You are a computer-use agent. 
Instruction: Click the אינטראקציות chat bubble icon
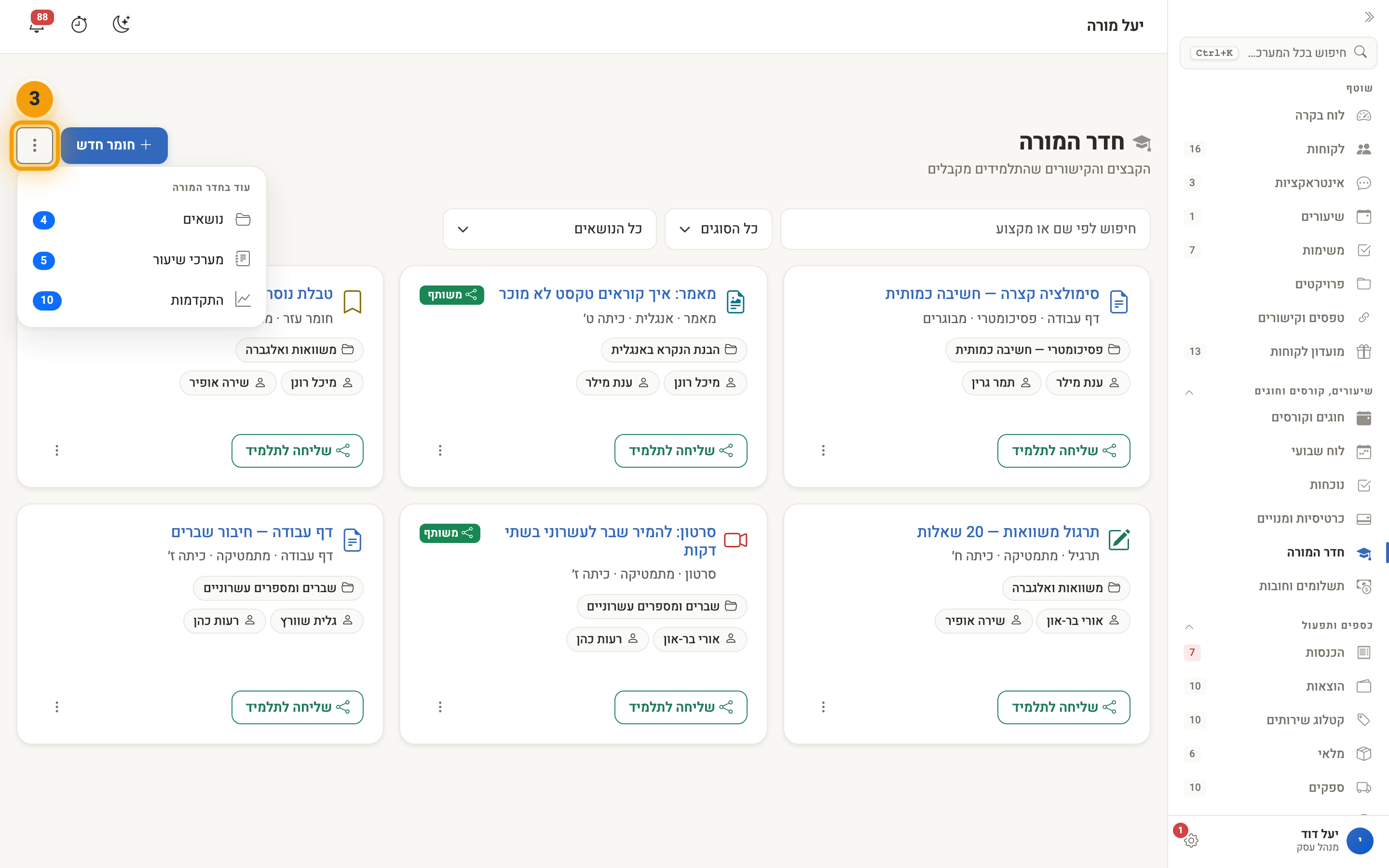pyautogui.click(x=1364, y=183)
